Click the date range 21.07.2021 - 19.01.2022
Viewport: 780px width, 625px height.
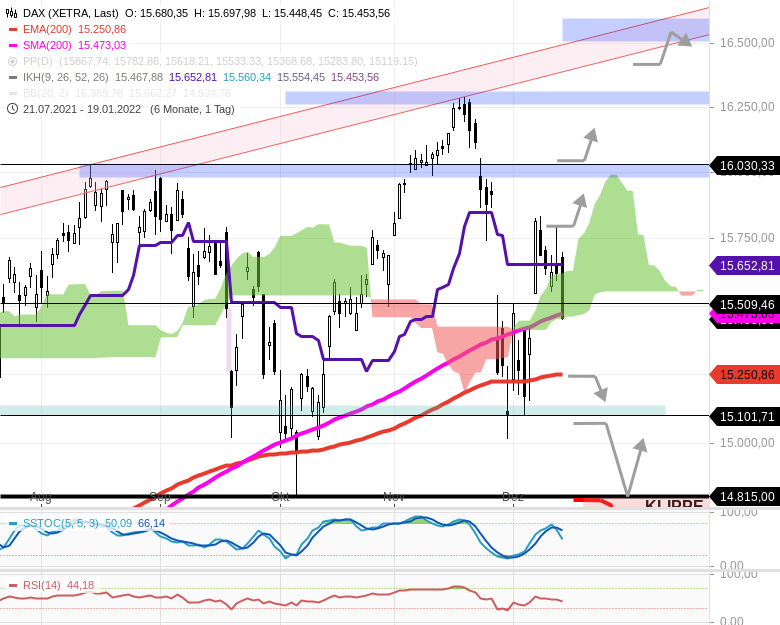(82, 109)
